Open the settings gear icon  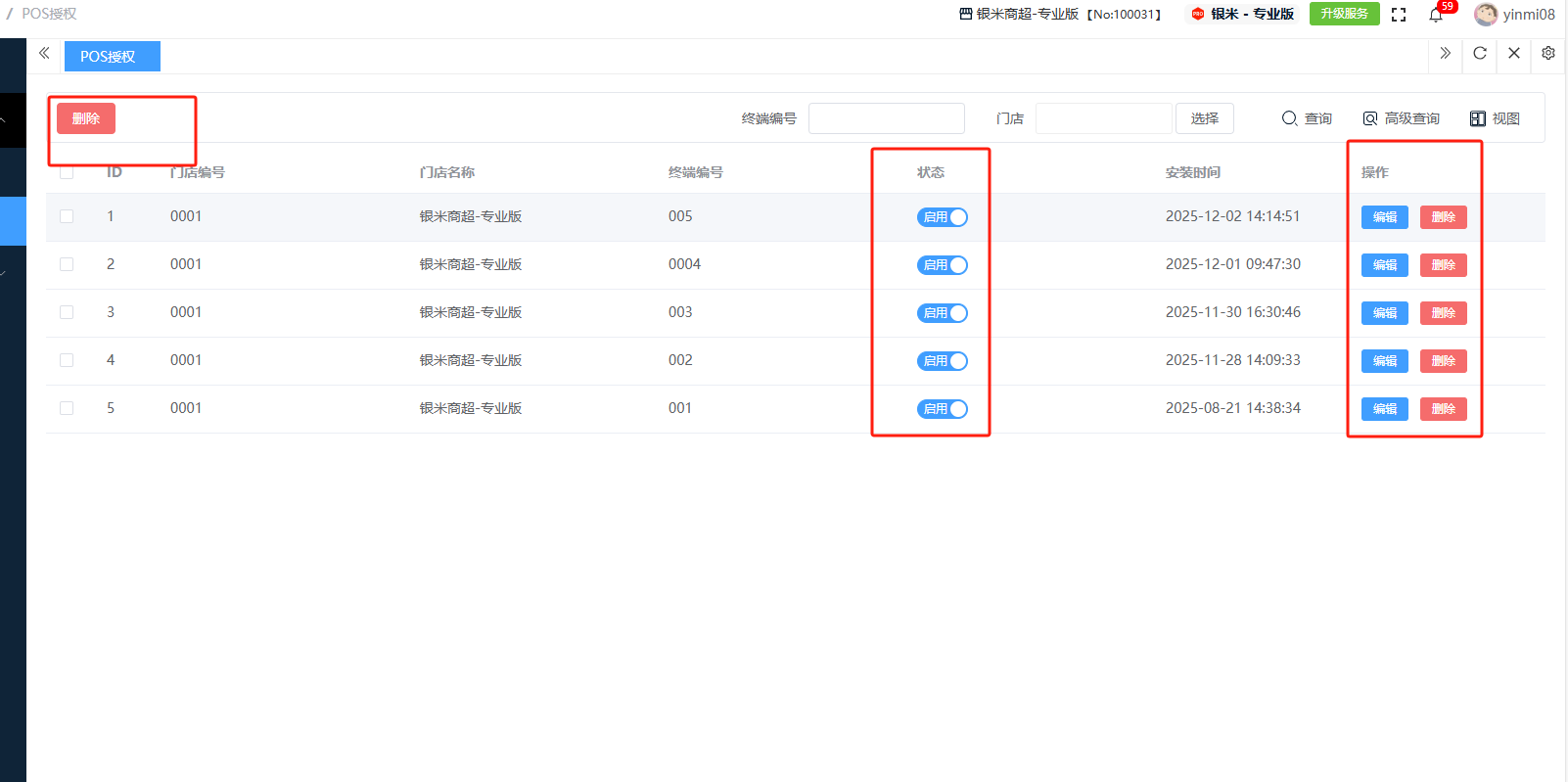(x=1547, y=54)
